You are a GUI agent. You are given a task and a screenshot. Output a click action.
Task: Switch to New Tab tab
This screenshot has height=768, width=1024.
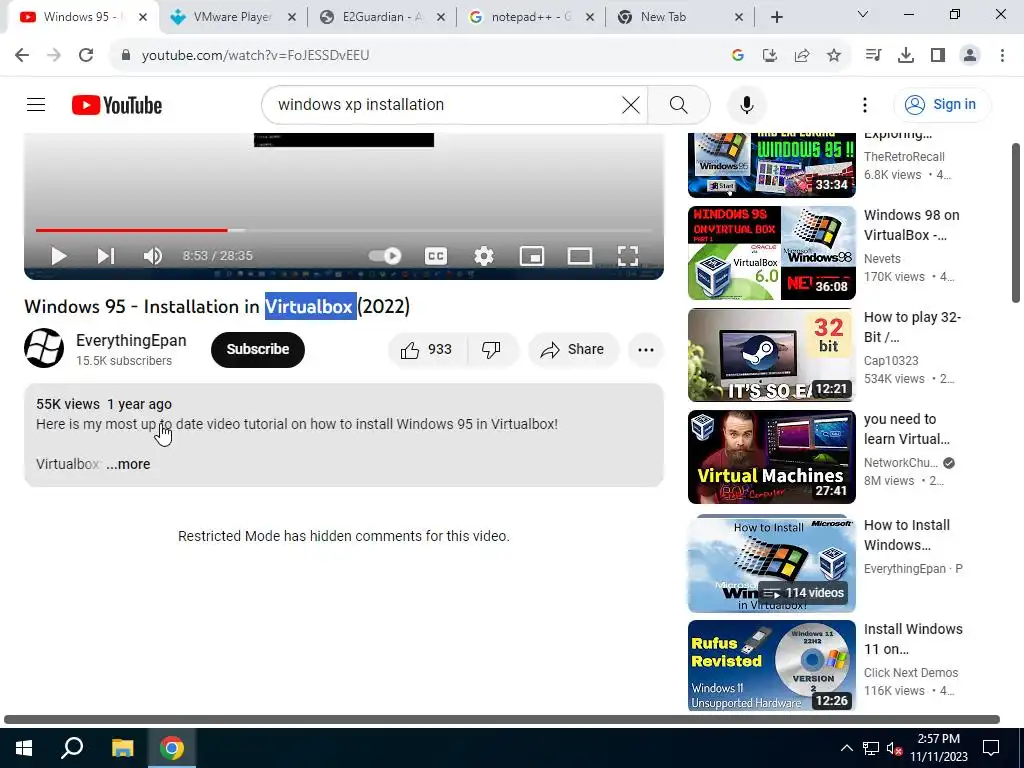[662, 17]
